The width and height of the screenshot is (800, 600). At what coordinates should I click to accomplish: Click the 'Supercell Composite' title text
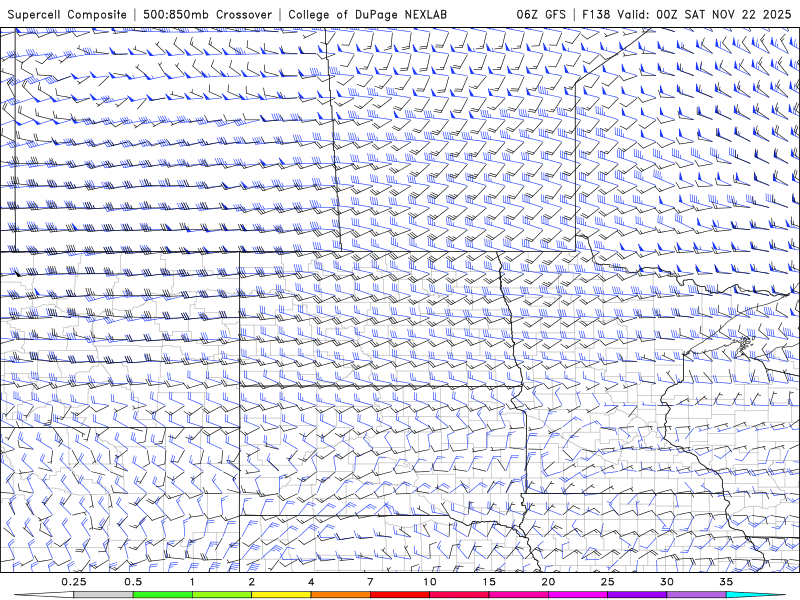(67, 14)
